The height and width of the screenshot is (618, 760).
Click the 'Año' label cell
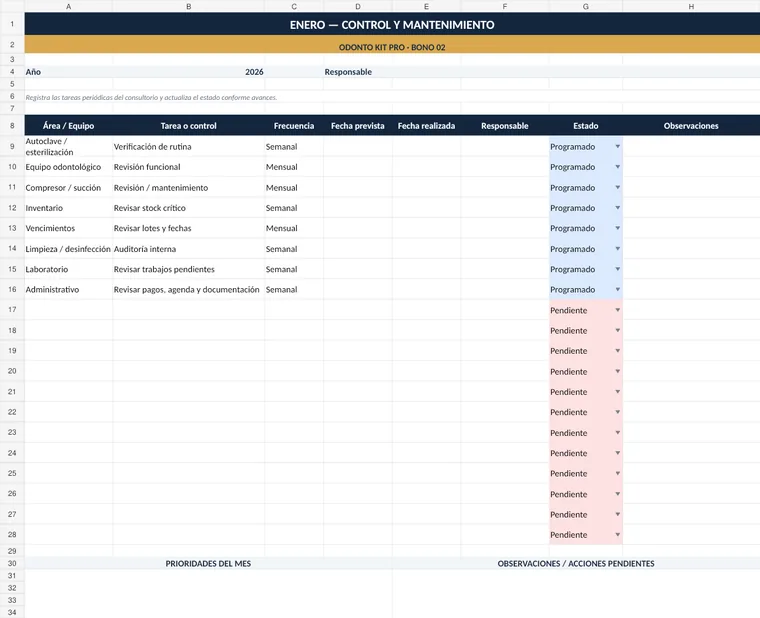[68, 72]
